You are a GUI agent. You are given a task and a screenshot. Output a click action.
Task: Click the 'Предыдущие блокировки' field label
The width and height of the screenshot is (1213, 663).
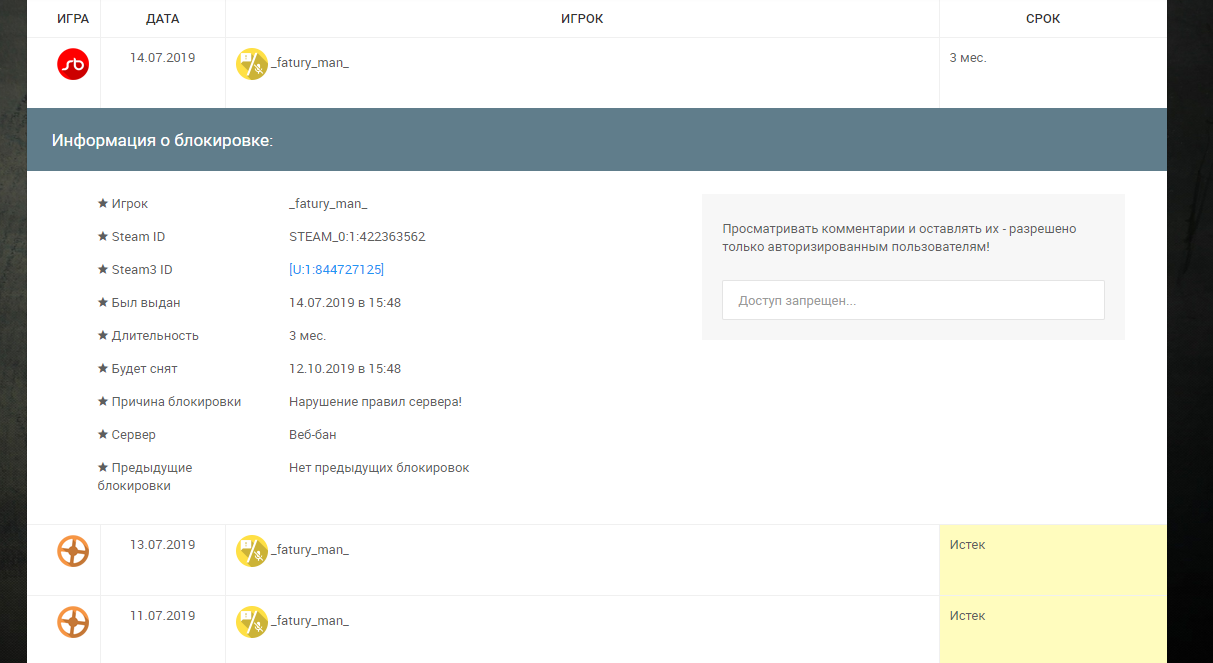click(145, 477)
